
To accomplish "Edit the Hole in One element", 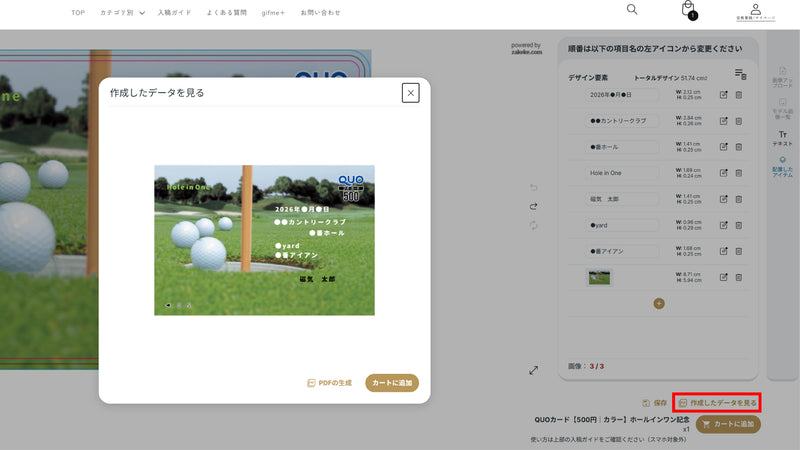I will click(x=723, y=173).
